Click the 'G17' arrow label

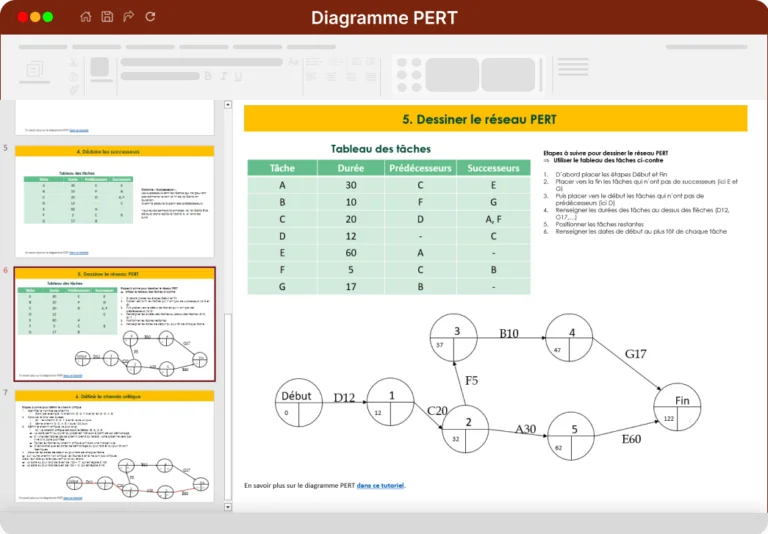636,354
